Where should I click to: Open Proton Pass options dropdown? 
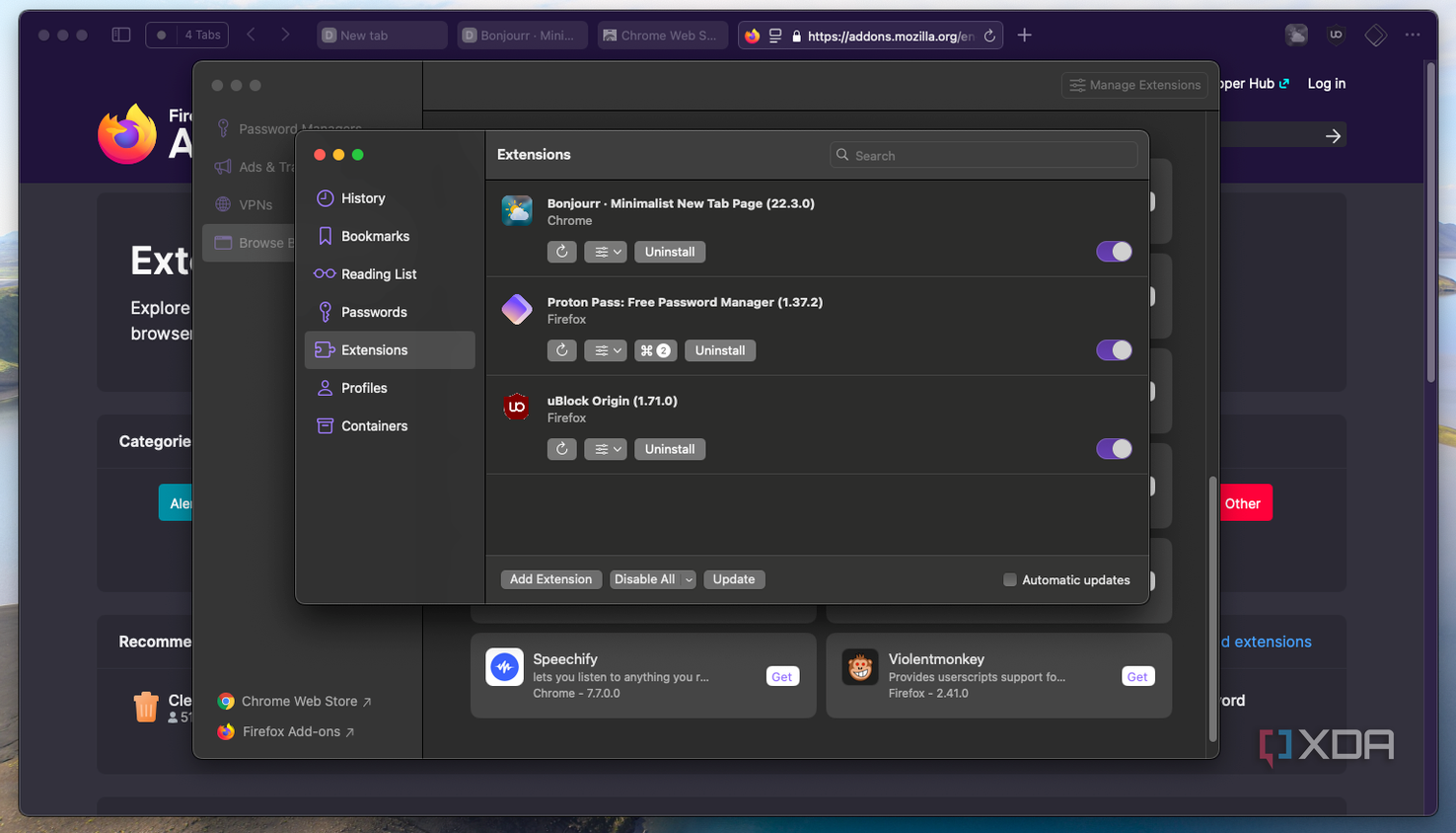click(606, 350)
